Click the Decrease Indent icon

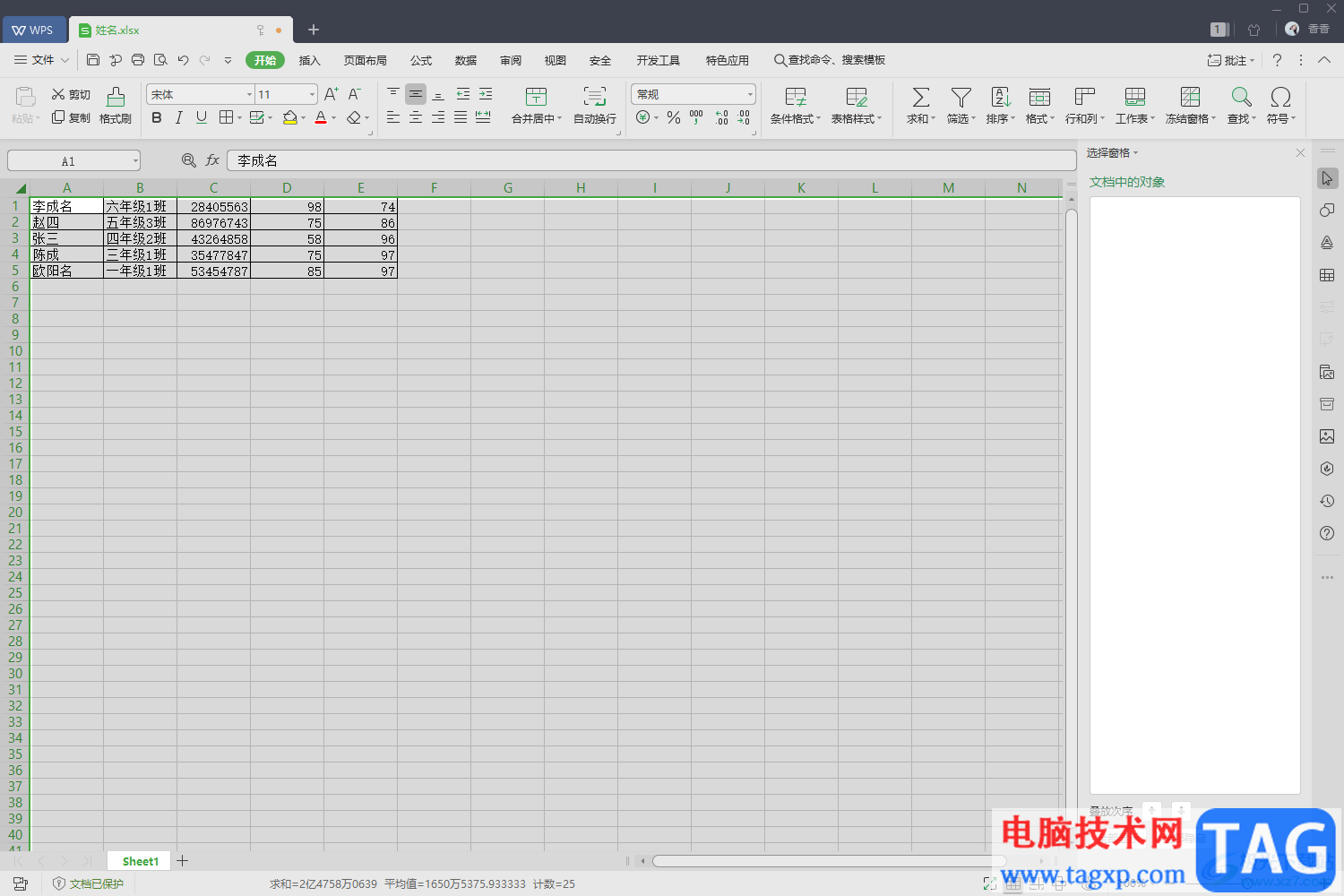click(463, 94)
